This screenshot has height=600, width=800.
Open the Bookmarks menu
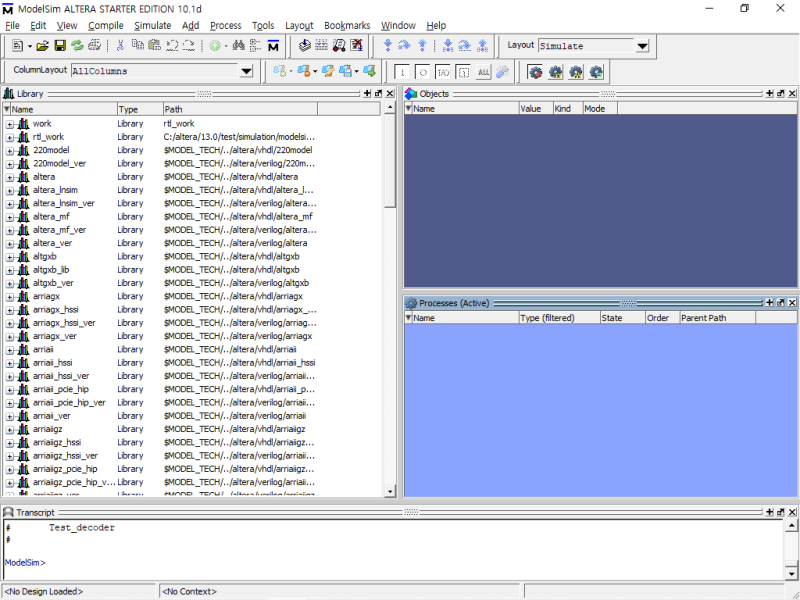point(346,25)
